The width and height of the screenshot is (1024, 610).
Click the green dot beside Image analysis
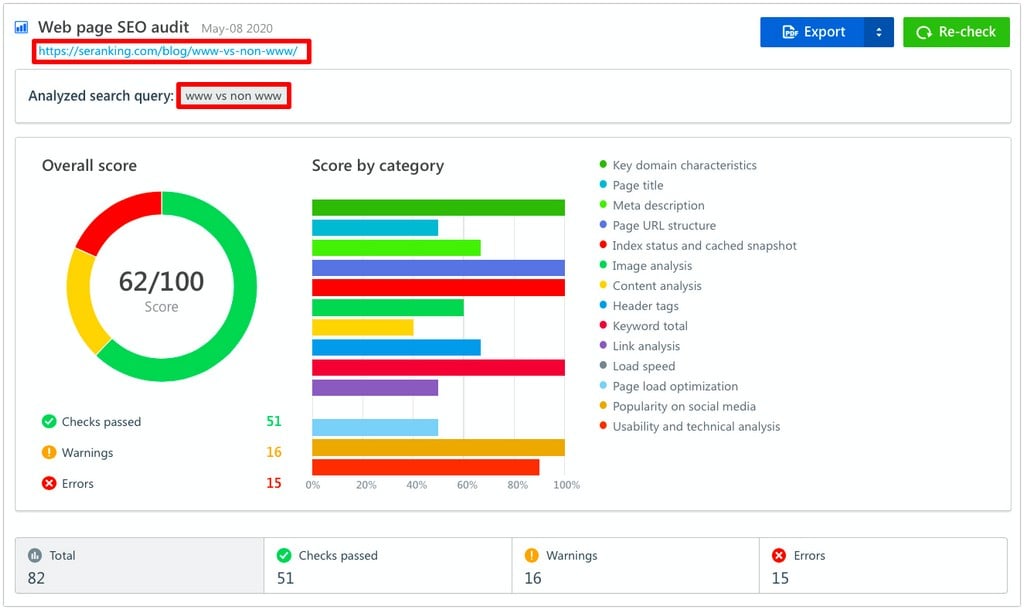click(602, 265)
